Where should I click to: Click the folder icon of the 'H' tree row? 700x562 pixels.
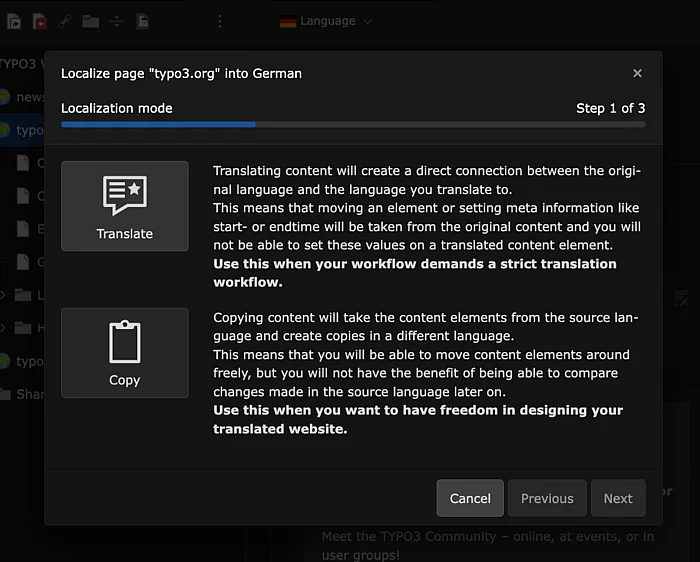(x=23, y=328)
